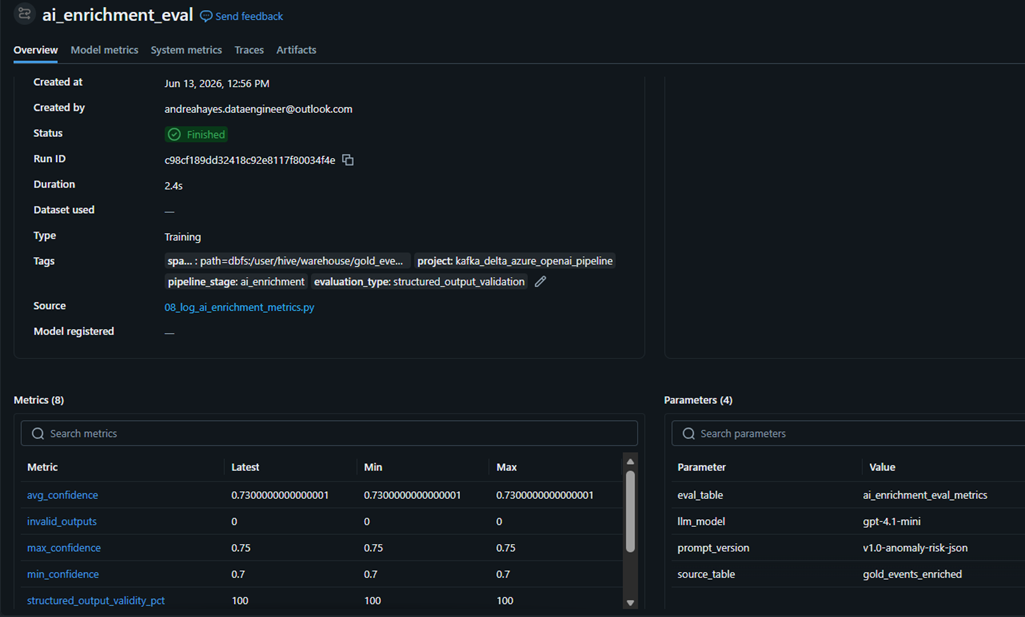The image size is (1025, 617).
Task: Click the max_confidence Latest value 0.75
Action: click(241, 548)
